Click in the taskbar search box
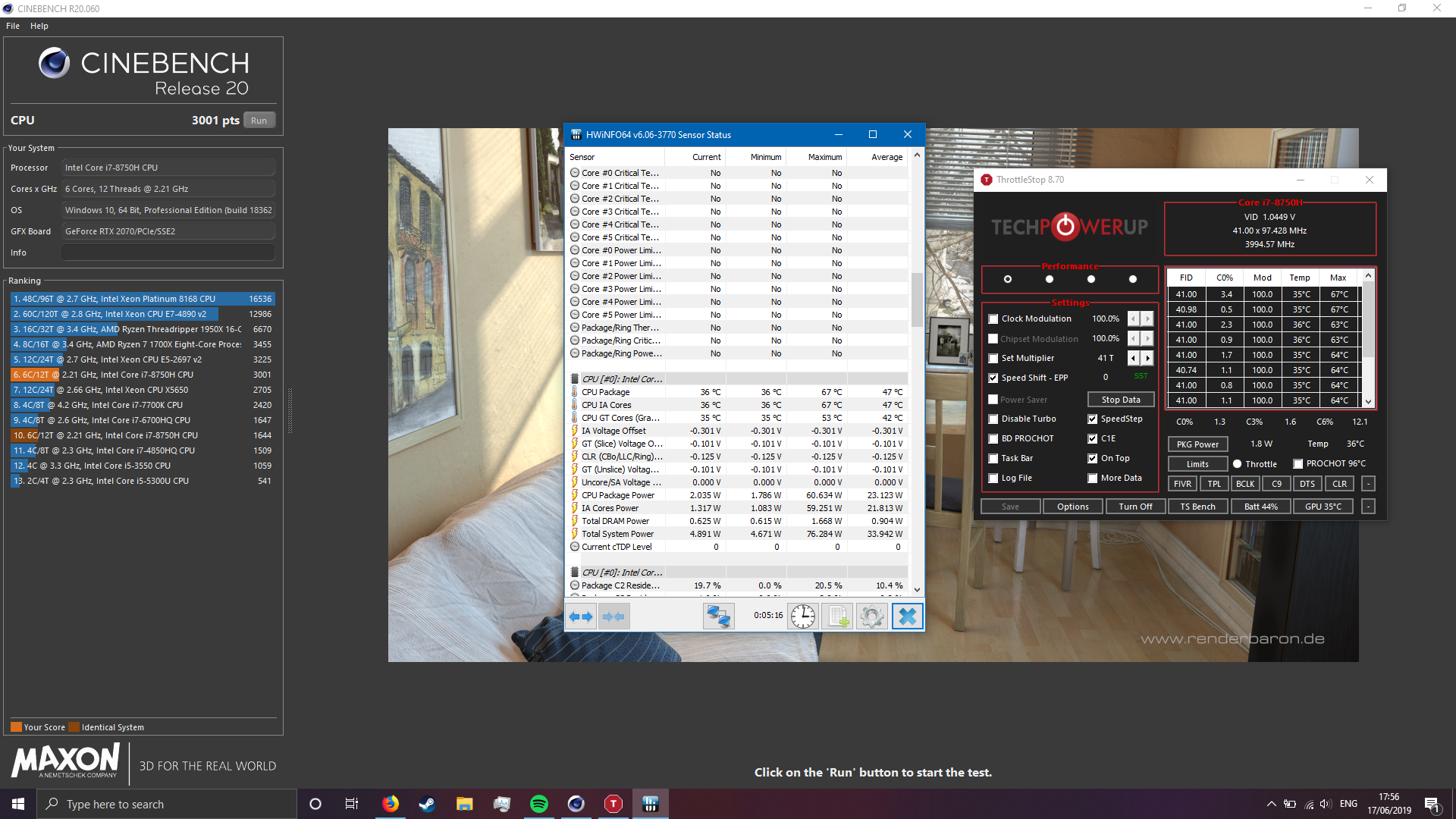The width and height of the screenshot is (1456, 819). pyautogui.click(x=167, y=804)
